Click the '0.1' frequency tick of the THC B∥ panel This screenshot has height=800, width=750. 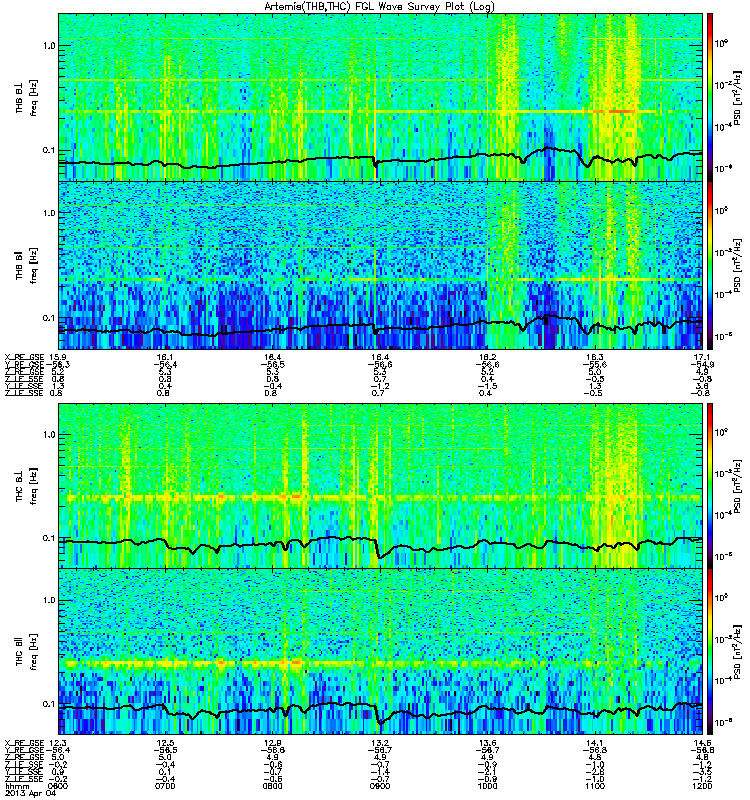(x=49, y=704)
